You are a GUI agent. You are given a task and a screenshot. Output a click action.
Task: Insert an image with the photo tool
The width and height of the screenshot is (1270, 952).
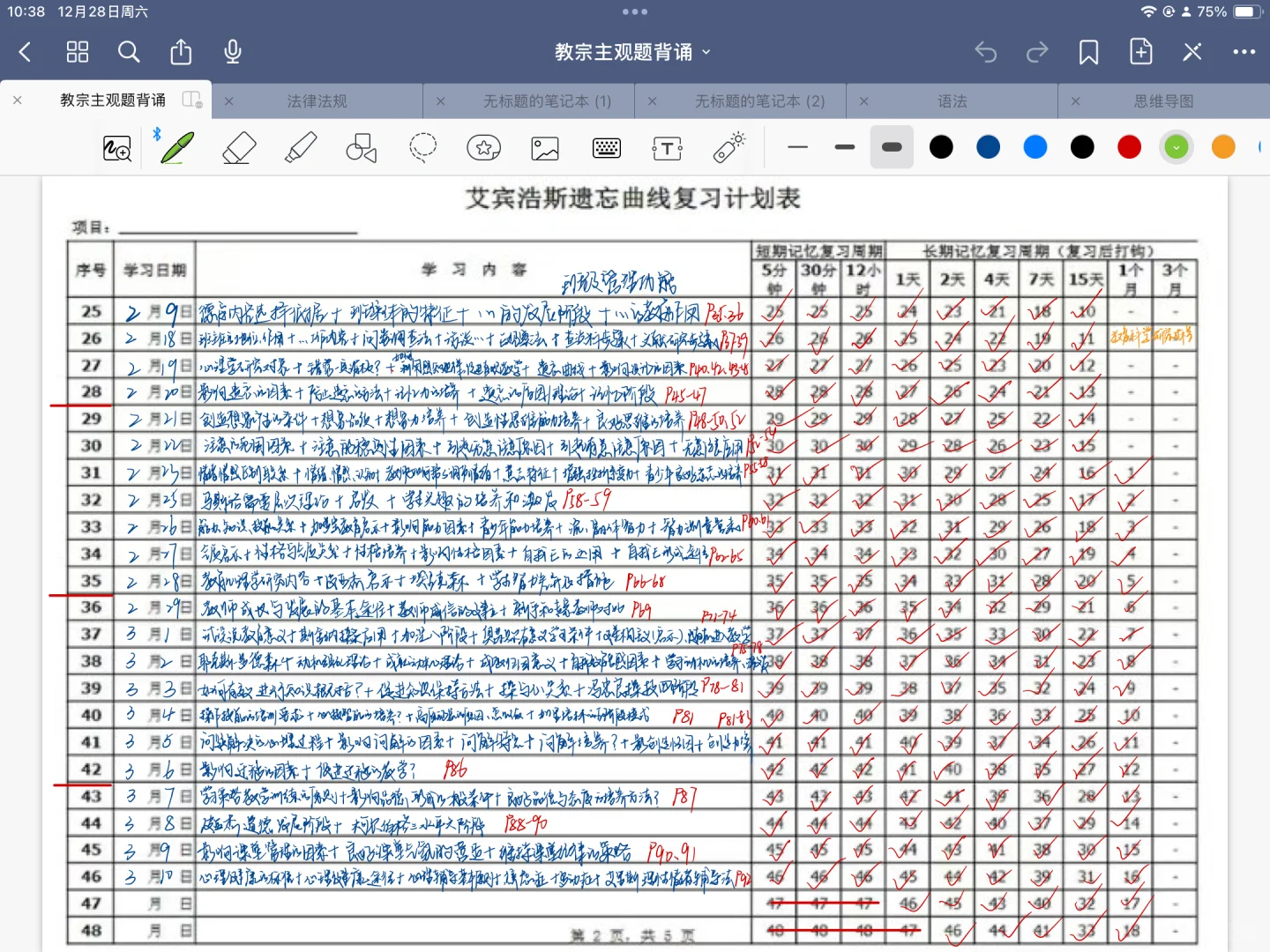pos(544,147)
